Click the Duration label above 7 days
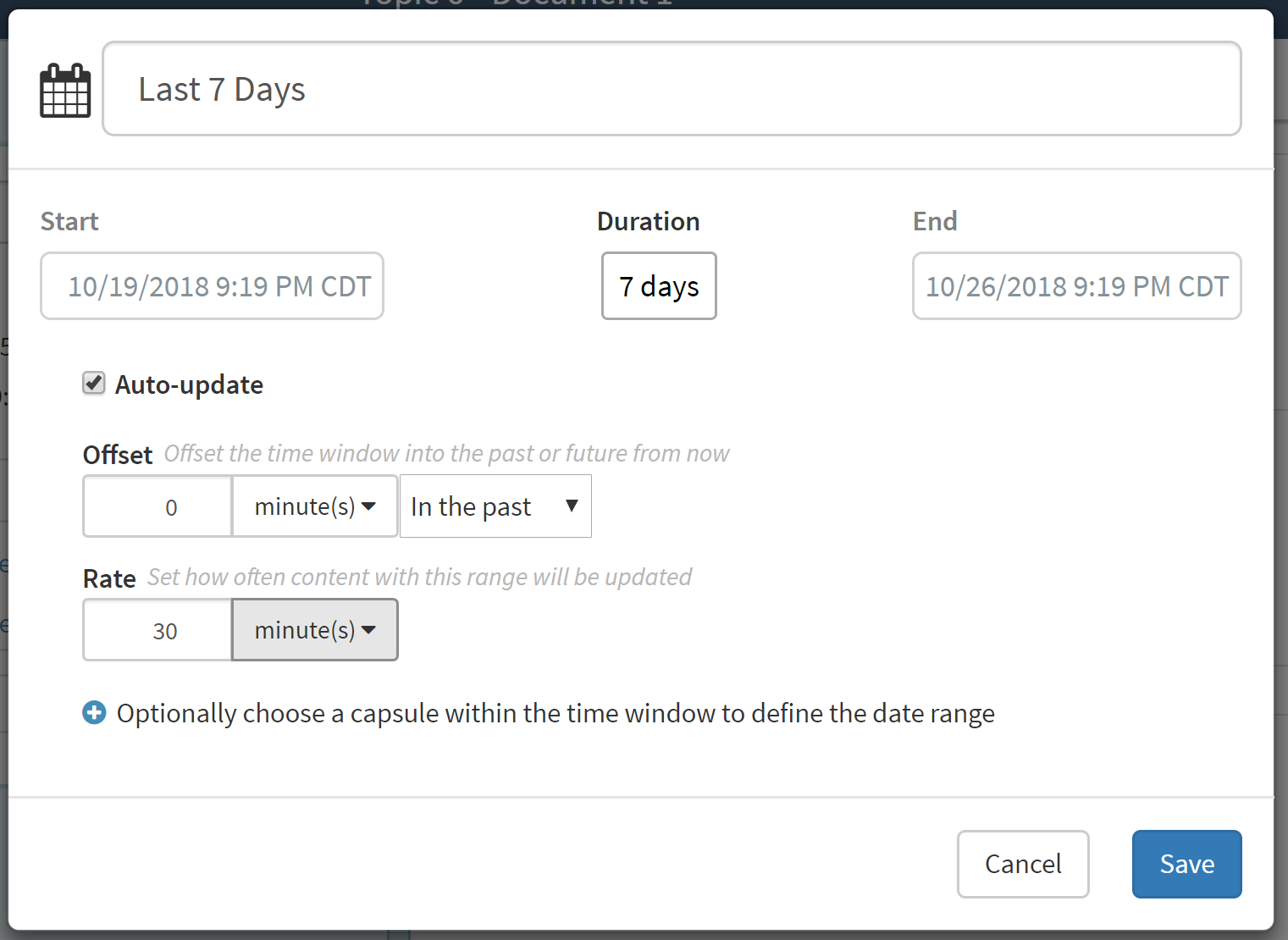This screenshot has width=1288, height=940. [x=648, y=221]
